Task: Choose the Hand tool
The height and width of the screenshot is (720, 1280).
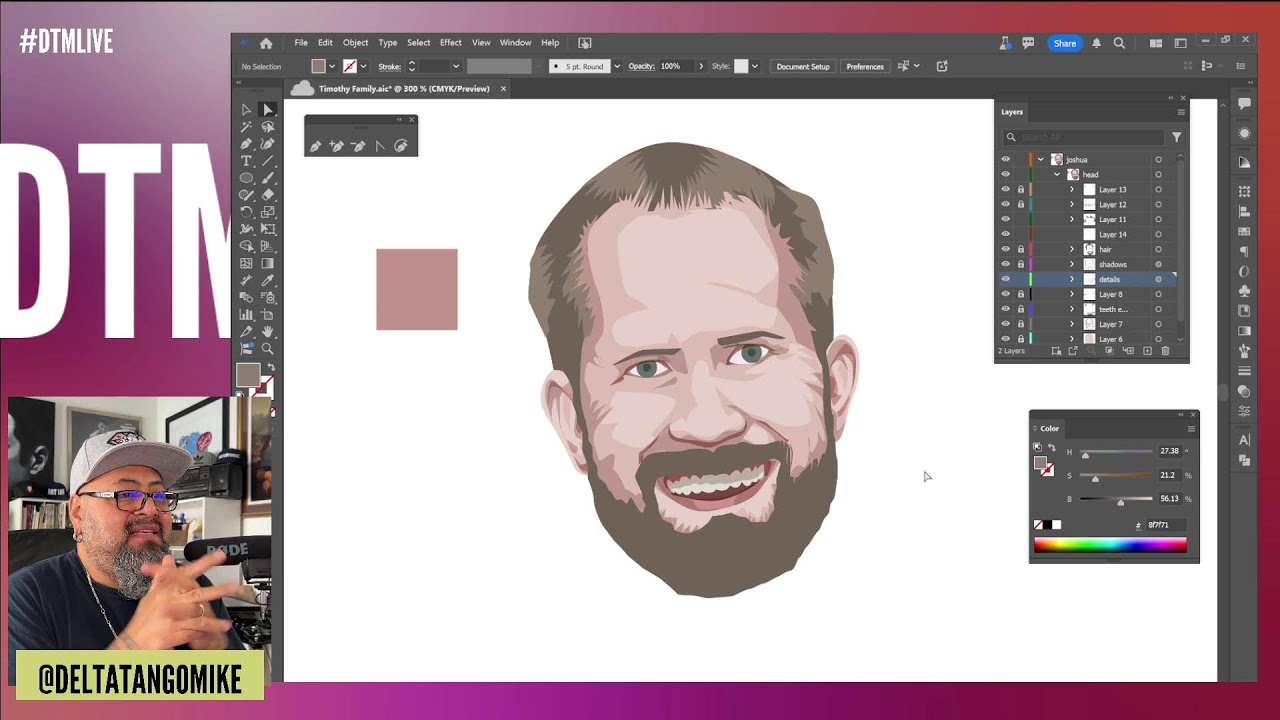Action: click(x=268, y=331)
